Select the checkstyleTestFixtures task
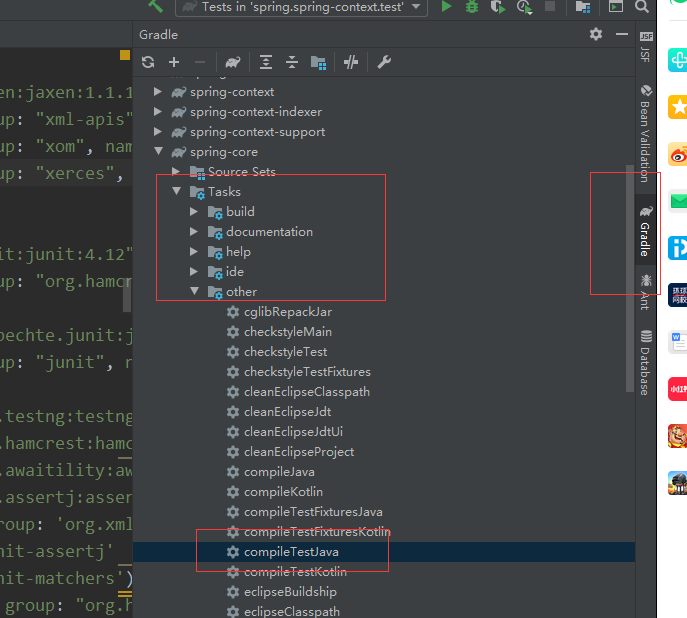Screen dimensions: 687x618 307,372
